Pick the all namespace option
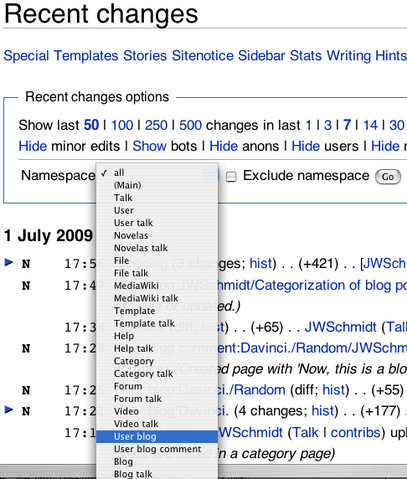 point(157,173)
